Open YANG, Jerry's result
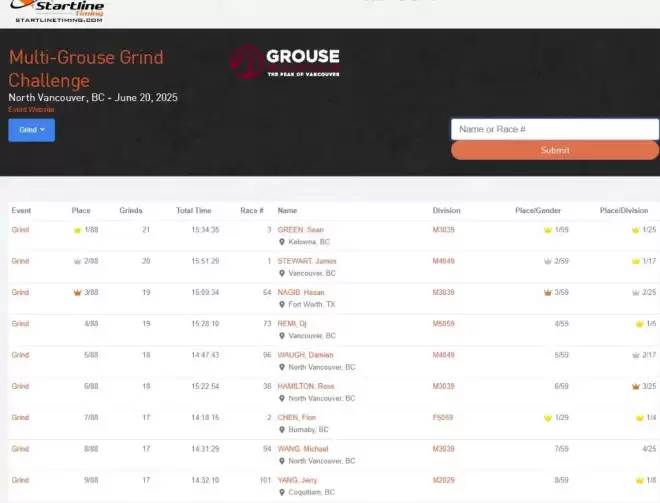 297,480
